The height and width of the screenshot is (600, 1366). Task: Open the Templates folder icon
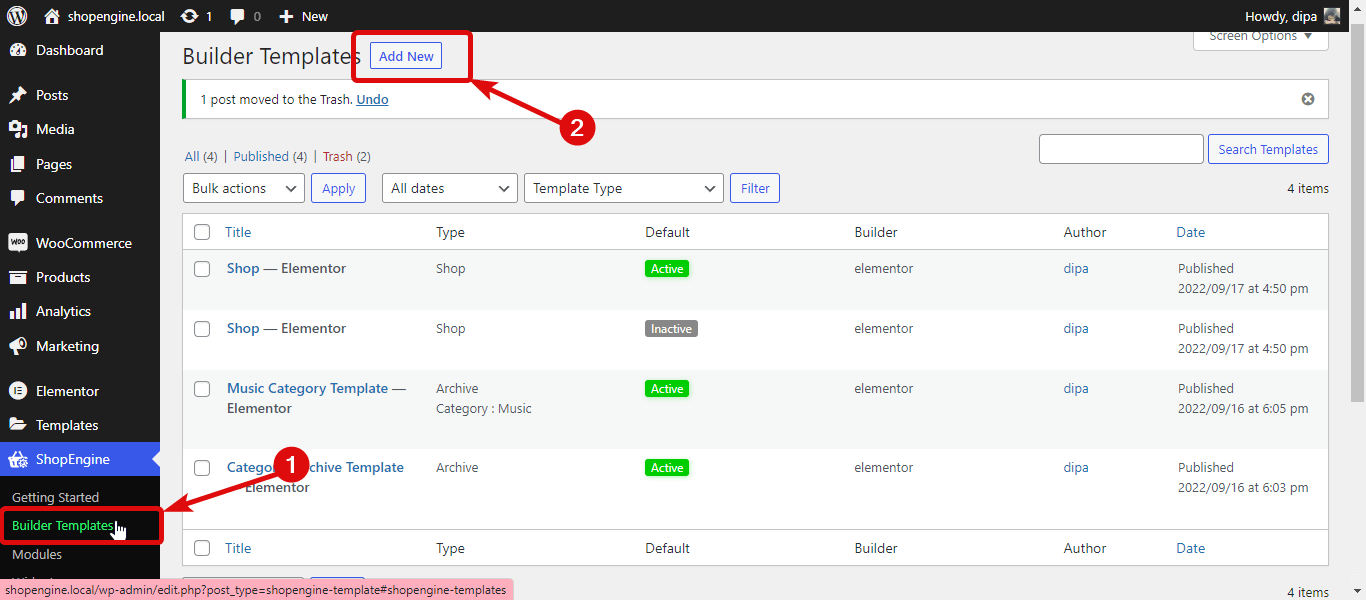coord(18,425)
